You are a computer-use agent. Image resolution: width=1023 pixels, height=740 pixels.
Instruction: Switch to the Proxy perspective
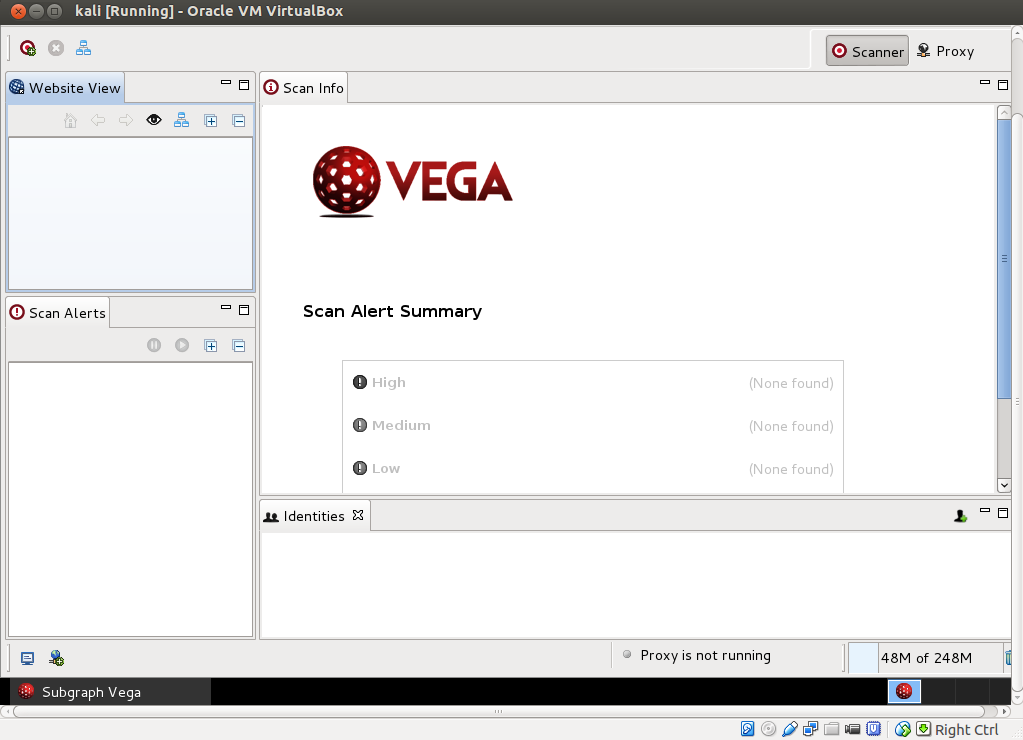coord(944,50)
